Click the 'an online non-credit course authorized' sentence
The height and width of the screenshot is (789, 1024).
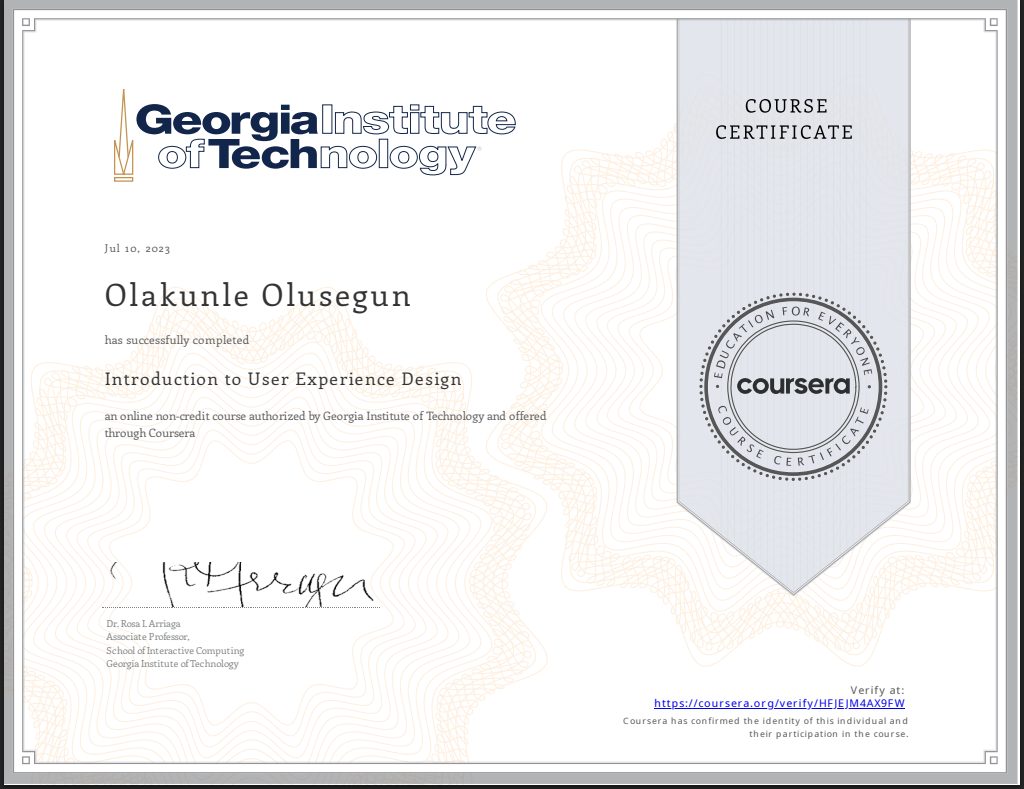click(325, 425)
